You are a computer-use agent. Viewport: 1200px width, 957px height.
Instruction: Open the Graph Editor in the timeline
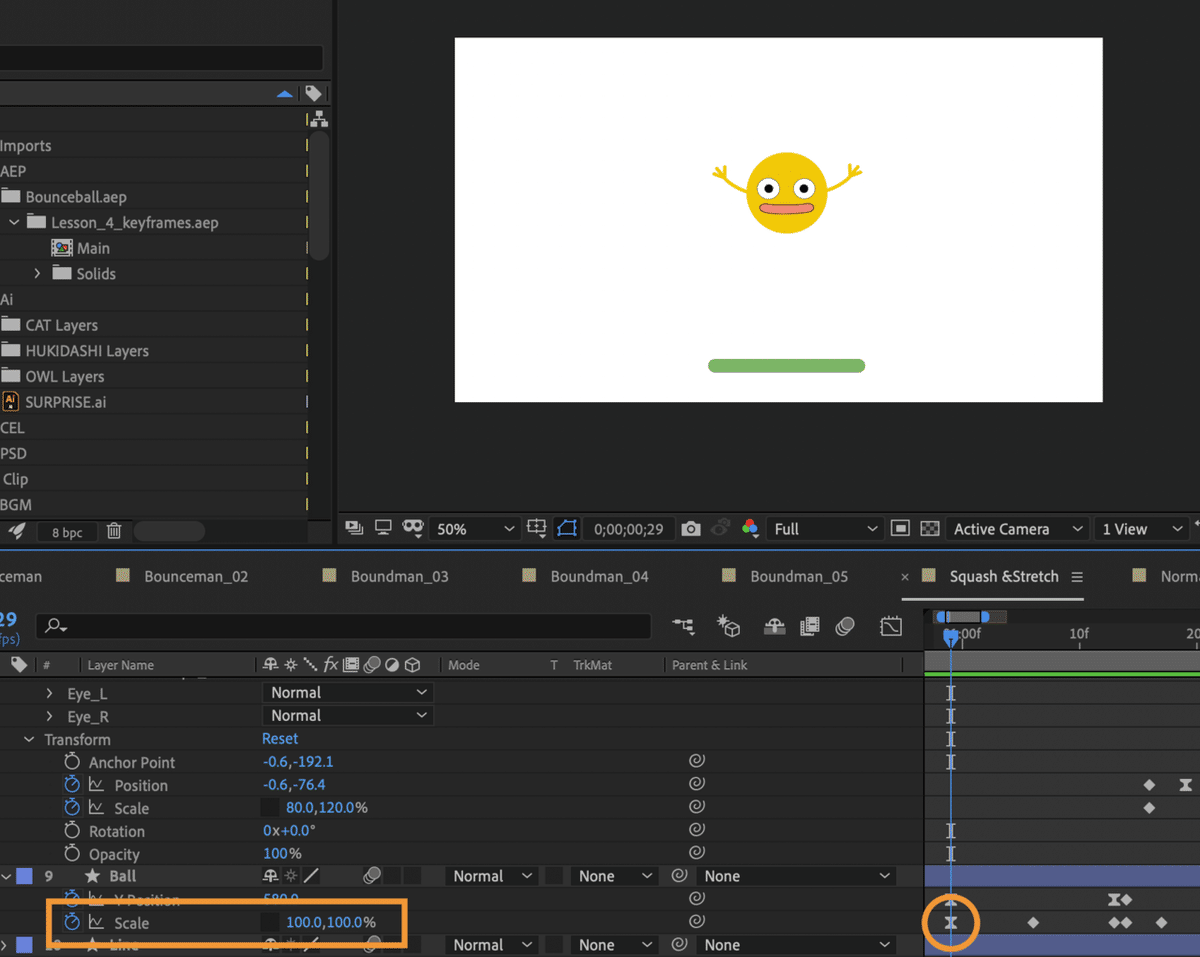[x=890, y=627]
